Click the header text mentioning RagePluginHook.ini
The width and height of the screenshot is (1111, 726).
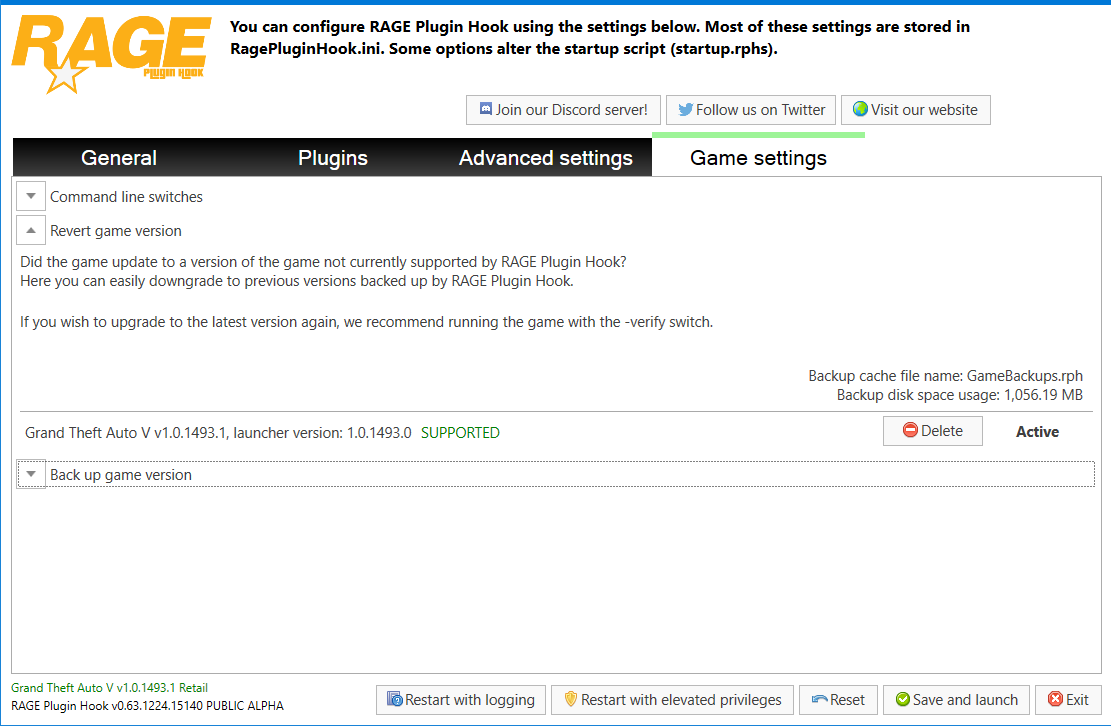(x=599, y=38)
